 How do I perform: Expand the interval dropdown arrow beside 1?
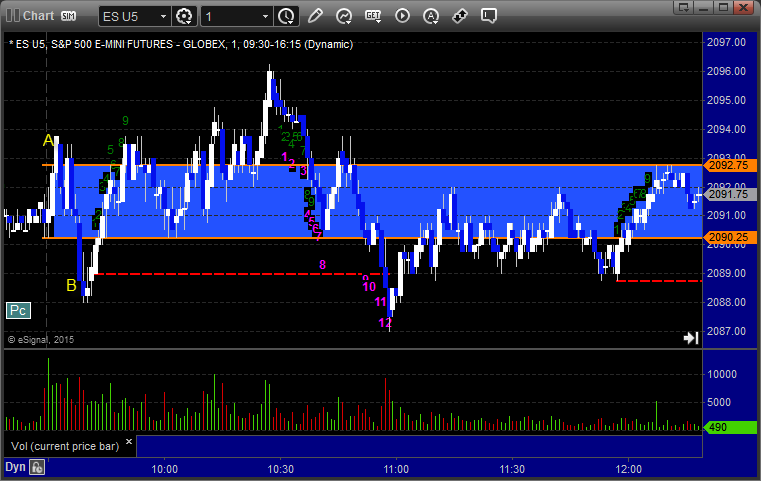click(265, 17)
